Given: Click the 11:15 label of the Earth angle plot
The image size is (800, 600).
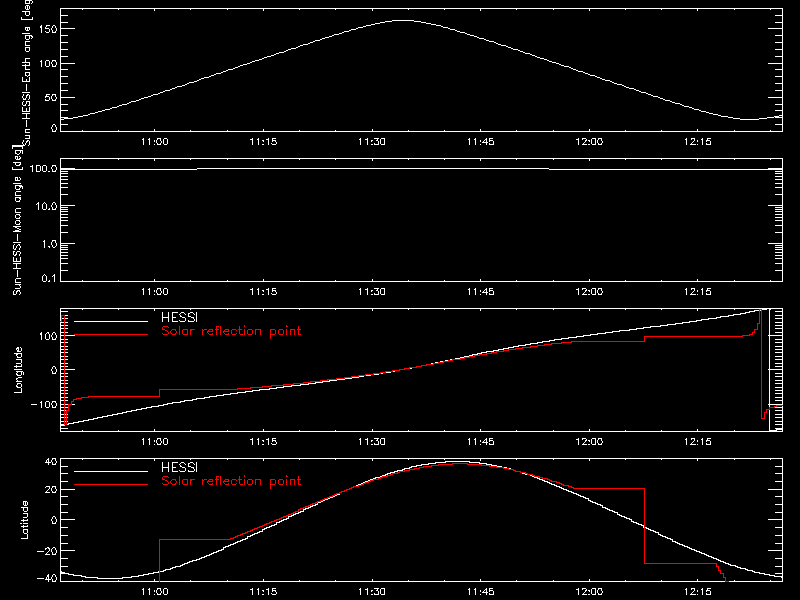Looking at the screenshot, I should [x=263, y=142].
